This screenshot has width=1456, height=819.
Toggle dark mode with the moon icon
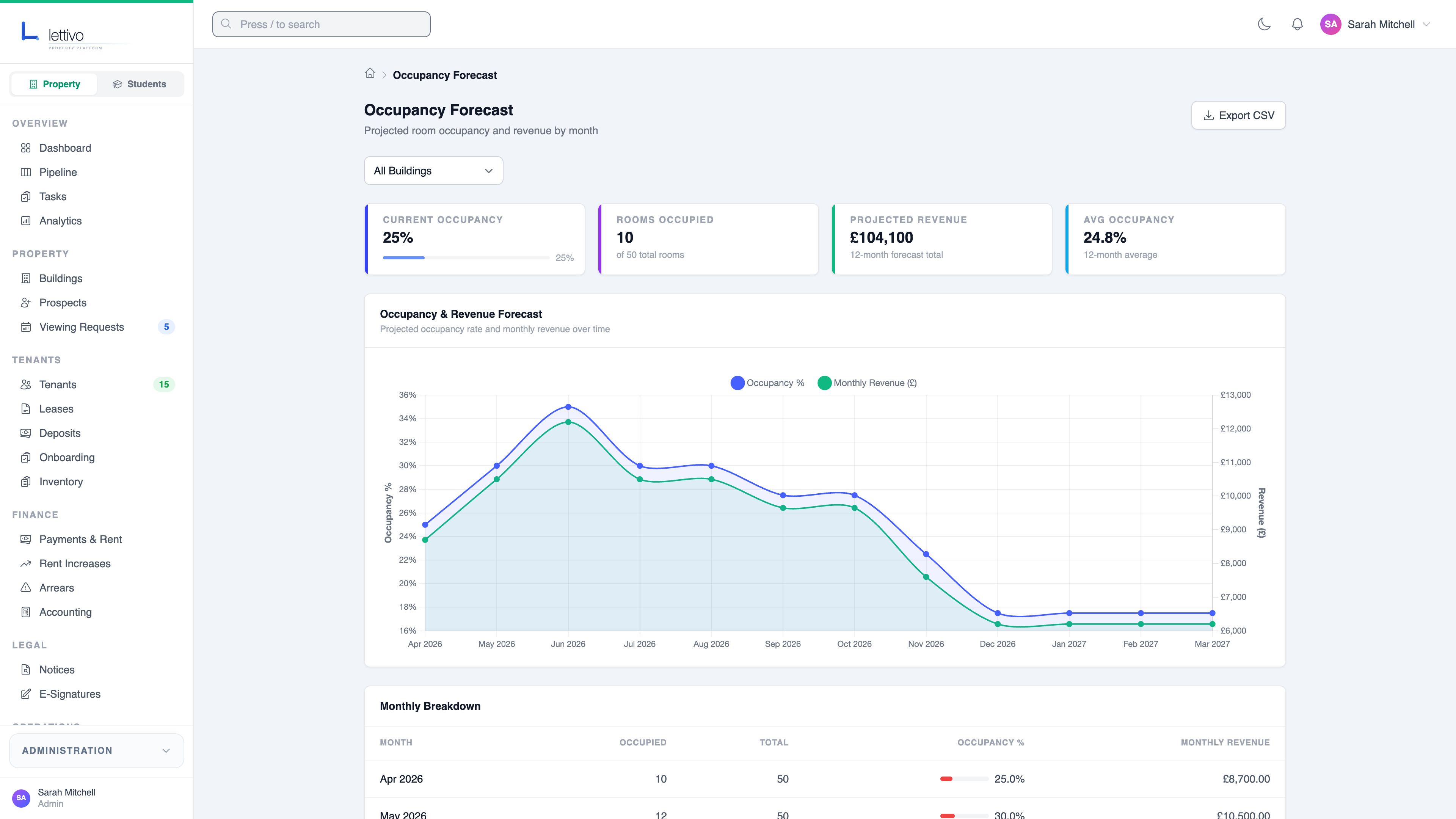point(1265,24)
